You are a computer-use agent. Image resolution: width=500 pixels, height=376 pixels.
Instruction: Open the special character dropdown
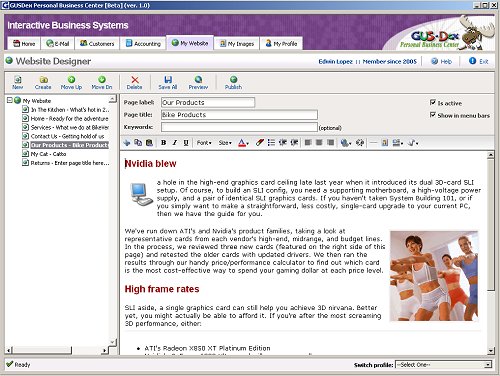pyautogui.click(x=413, y=143)
